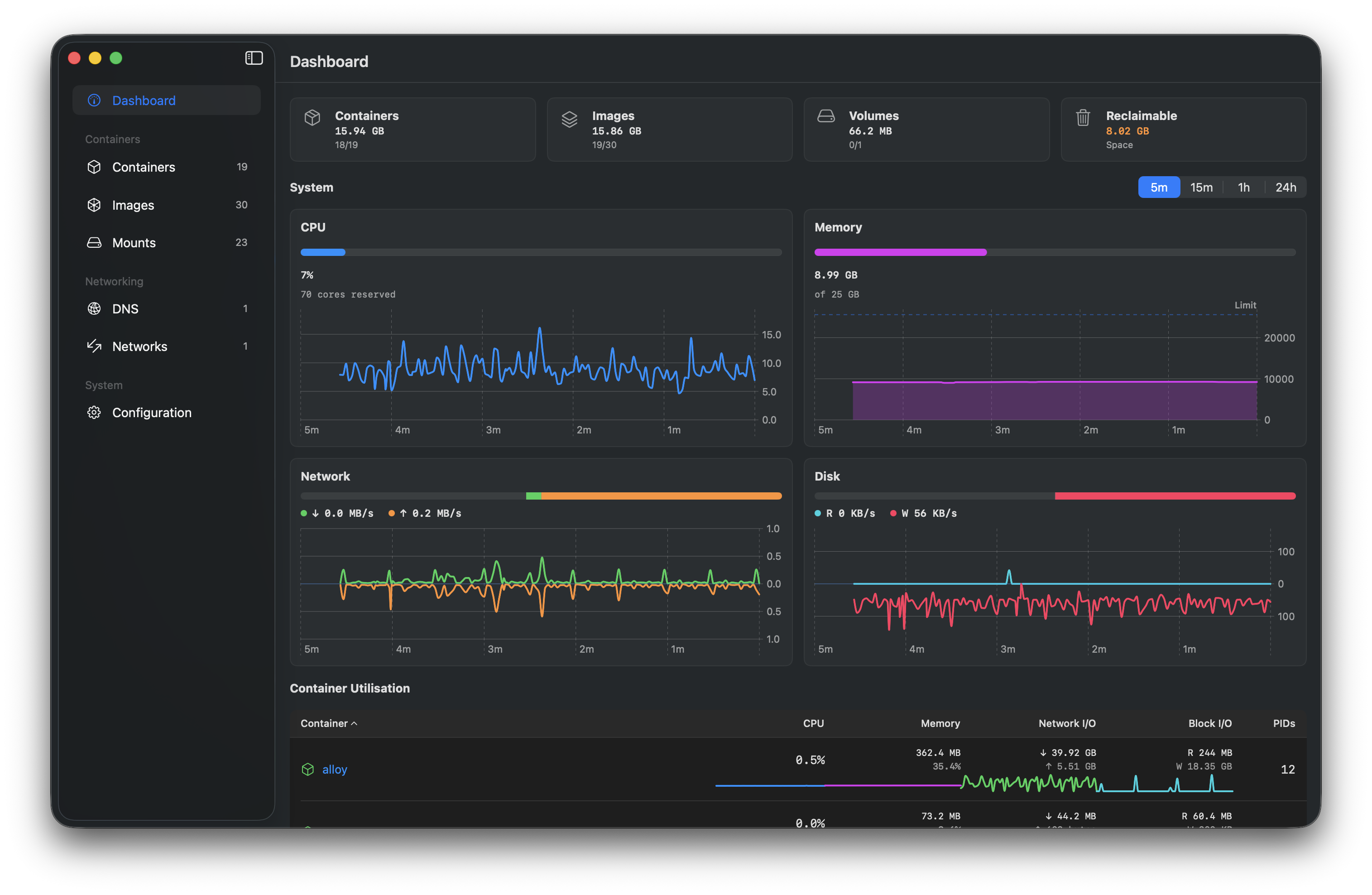Sort by the CPU column header
The image size is (1372, 895).
pyautogui.click(x=813, y=723)
